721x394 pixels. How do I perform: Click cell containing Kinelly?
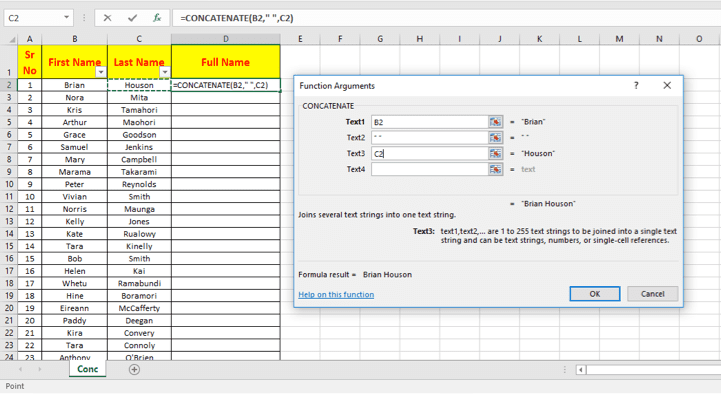[139, 246]
